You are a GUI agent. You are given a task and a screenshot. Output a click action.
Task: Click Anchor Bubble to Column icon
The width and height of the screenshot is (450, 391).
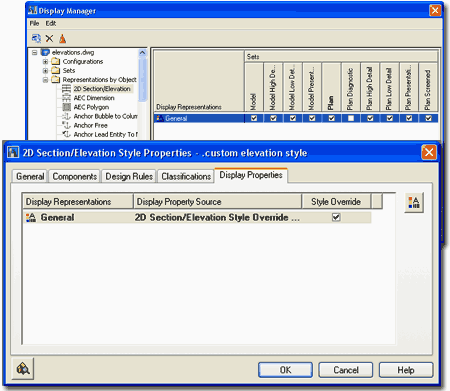click(x=67, y=116)
